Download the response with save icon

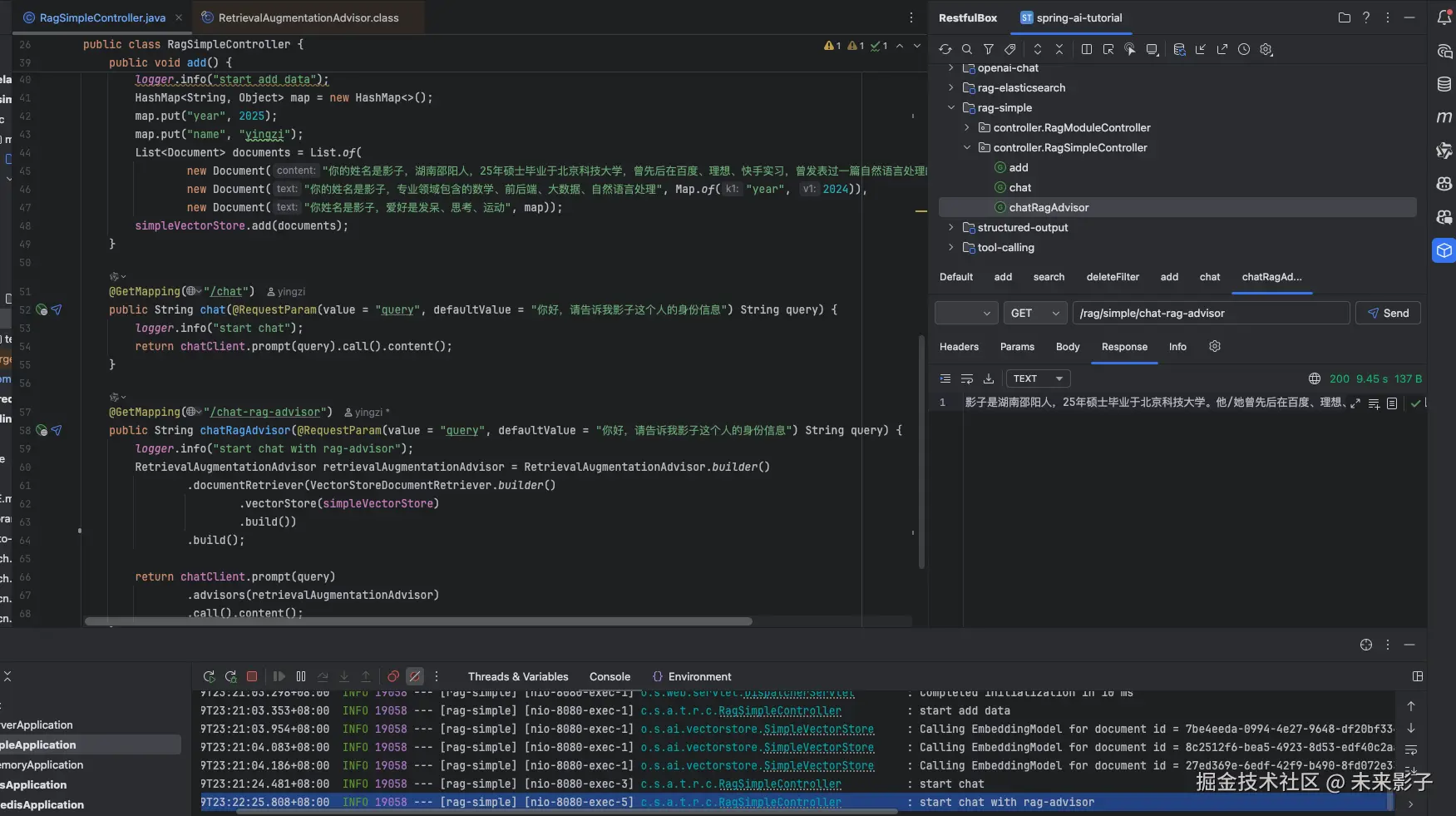(x=989, y=379)
